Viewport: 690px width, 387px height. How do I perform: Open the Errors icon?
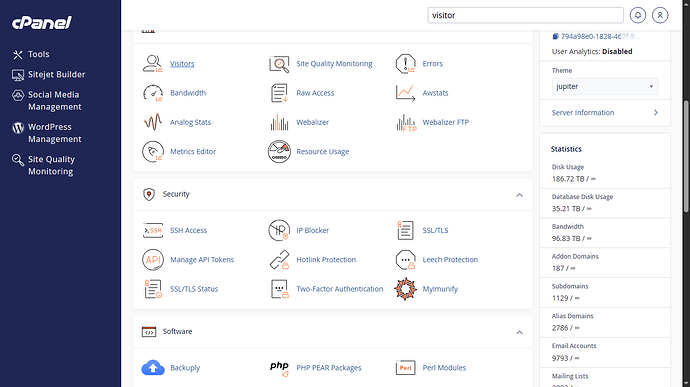pyautogui.click(x=405, y=64)
